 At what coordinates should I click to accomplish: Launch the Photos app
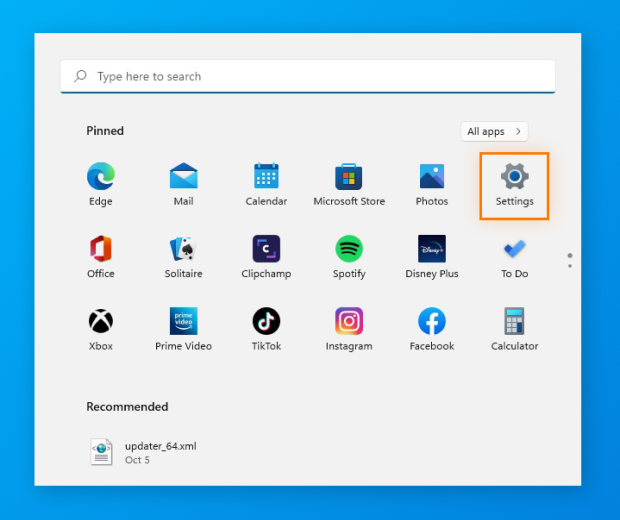(432, 178)
